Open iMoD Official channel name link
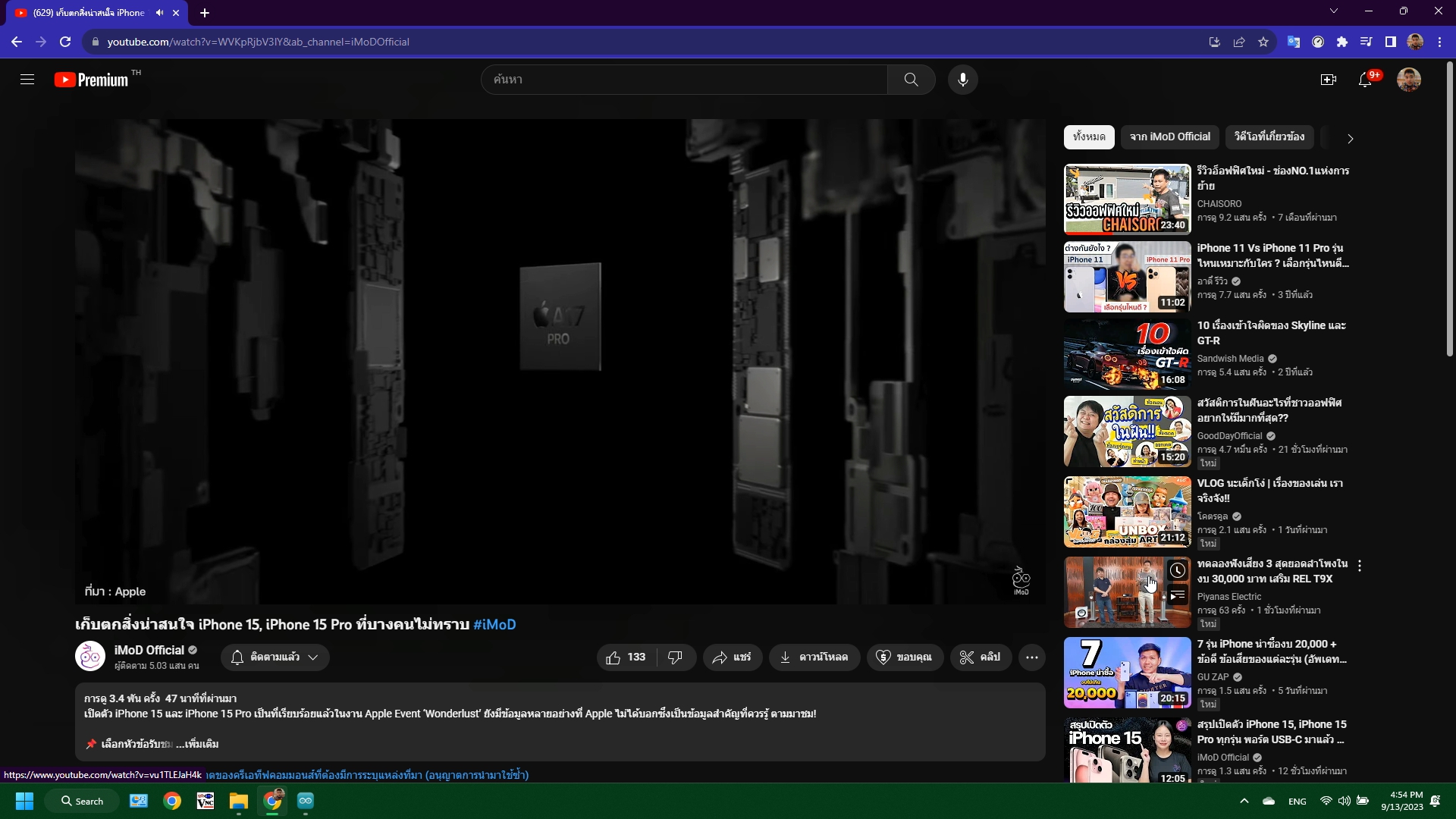Viewport: 1456px width, 819px height. [149, 650]
